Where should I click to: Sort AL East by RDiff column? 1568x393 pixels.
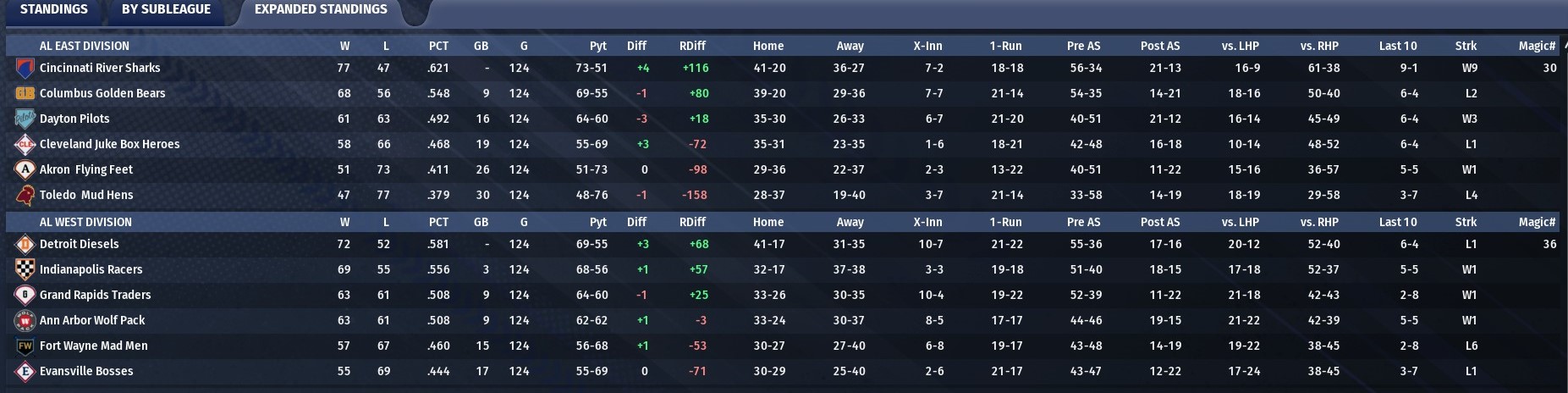tap(691, 46)
